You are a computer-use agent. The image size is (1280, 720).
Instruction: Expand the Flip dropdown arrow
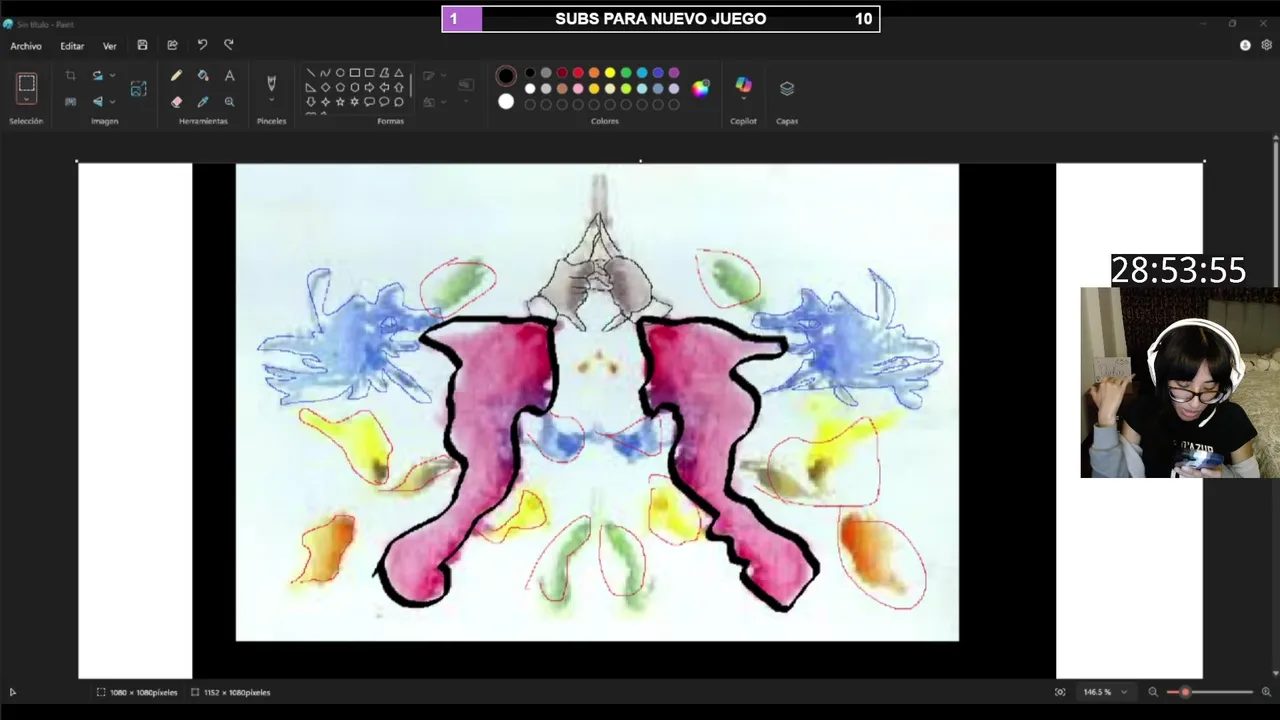[112, 101]
